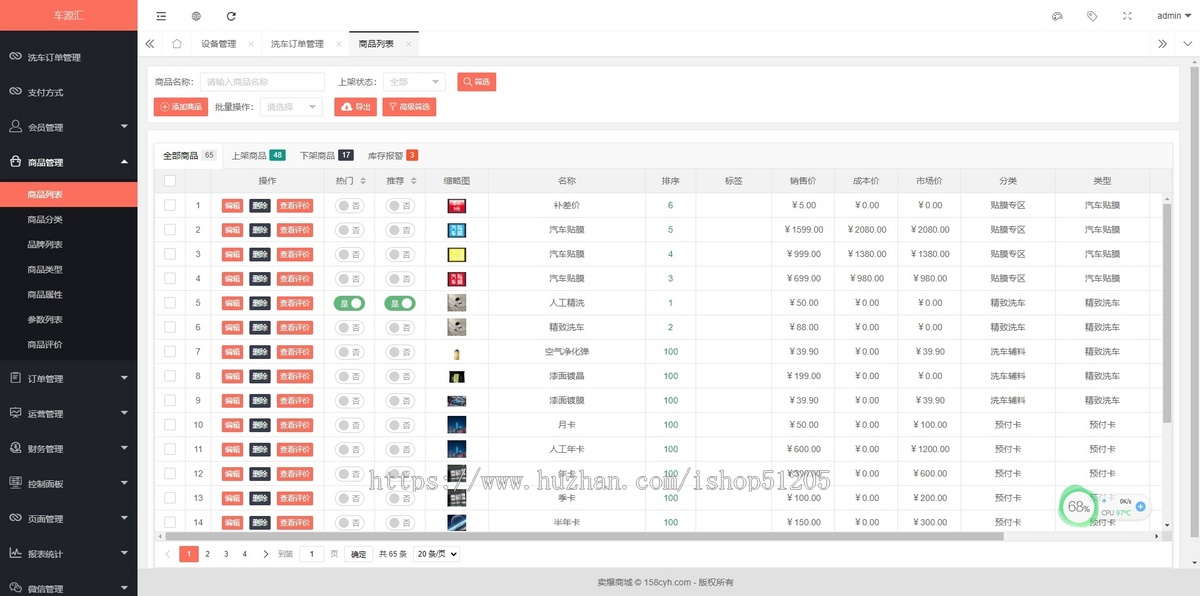The width and height of the screenshot is (1200, 596).
Task: Expand 运营管理 in the sidebar
Action: coord(68,413)
